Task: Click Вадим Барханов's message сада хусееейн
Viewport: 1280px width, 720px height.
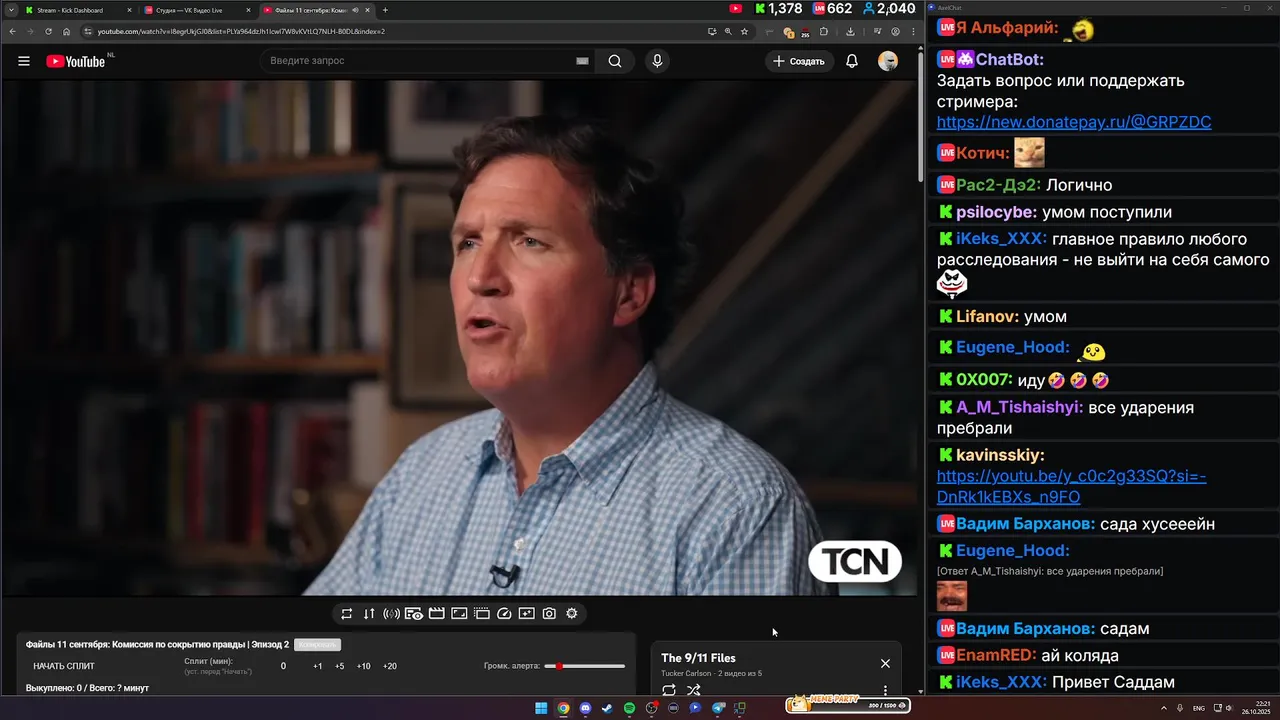Action: tap(1158, 524)
